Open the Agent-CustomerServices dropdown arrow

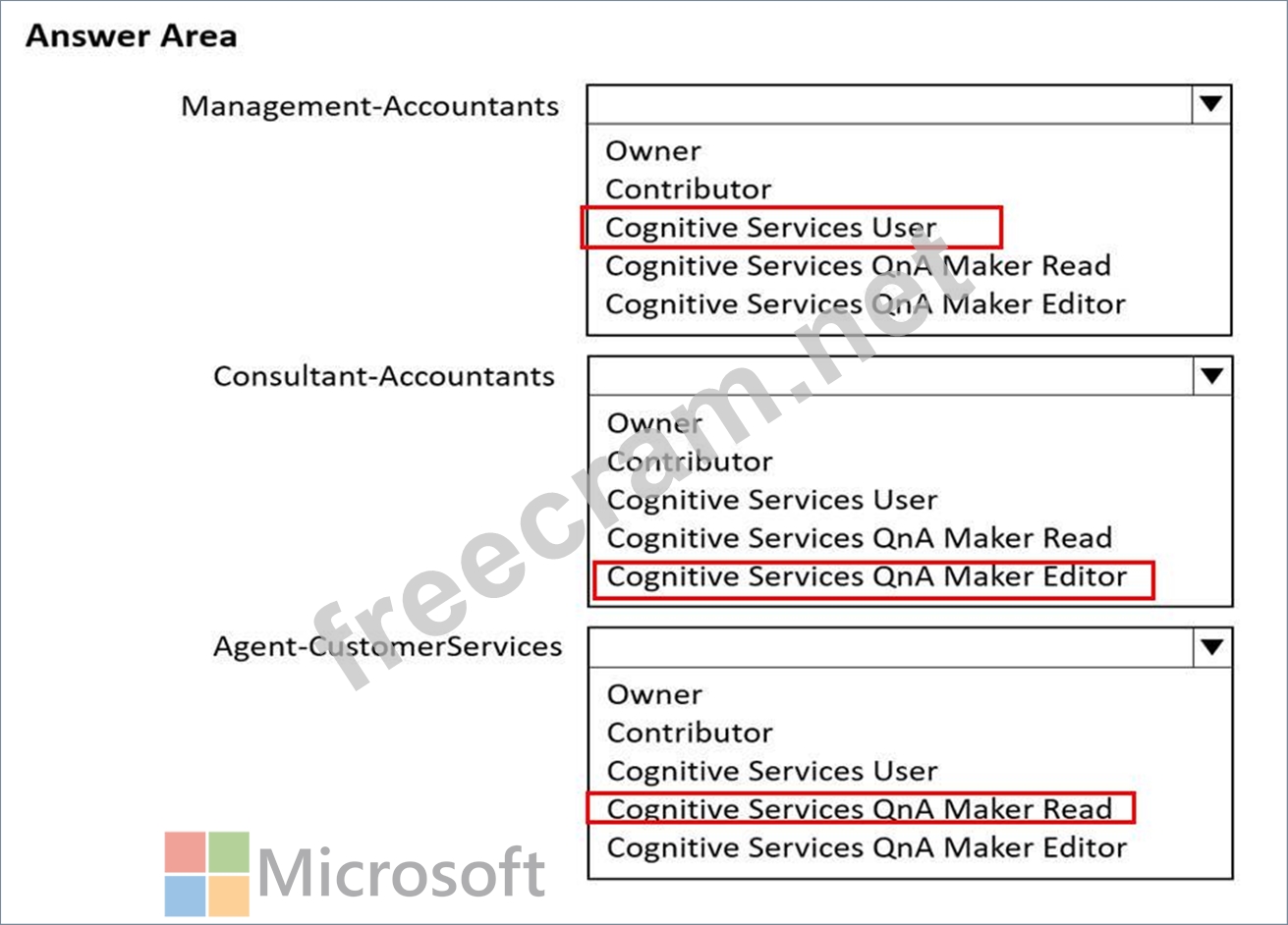coord(1211,647)
